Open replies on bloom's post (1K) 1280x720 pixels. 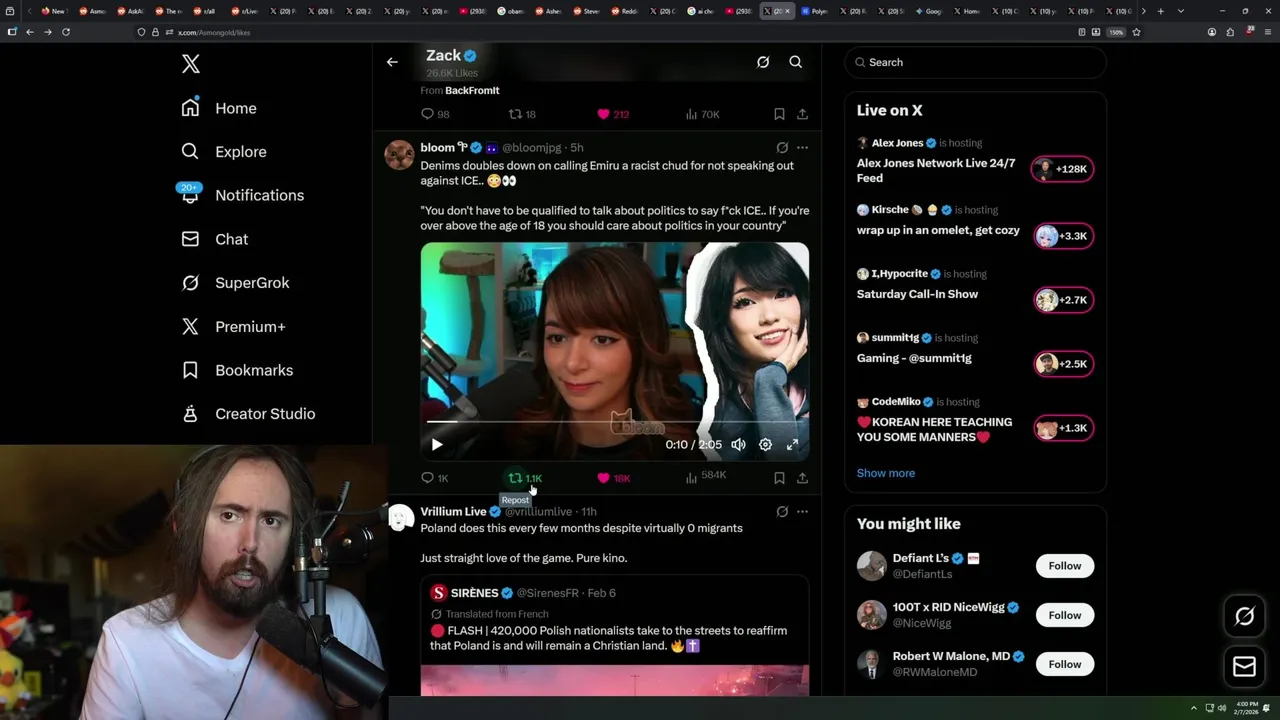[x=435, y=478]
